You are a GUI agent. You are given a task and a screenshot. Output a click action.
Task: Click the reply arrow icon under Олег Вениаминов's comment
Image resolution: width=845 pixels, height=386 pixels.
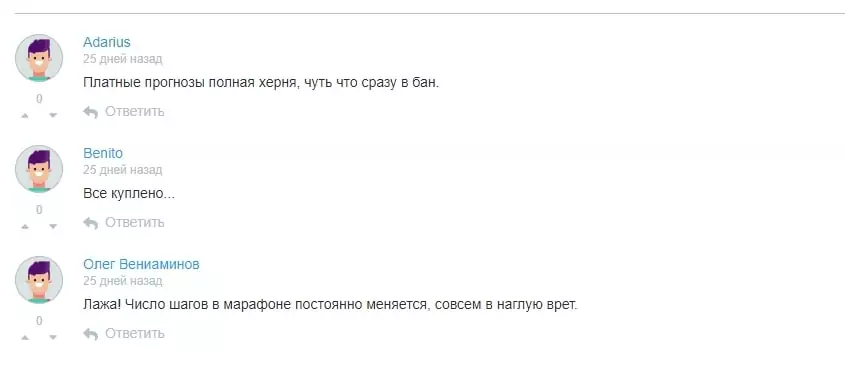pos(91,334)
